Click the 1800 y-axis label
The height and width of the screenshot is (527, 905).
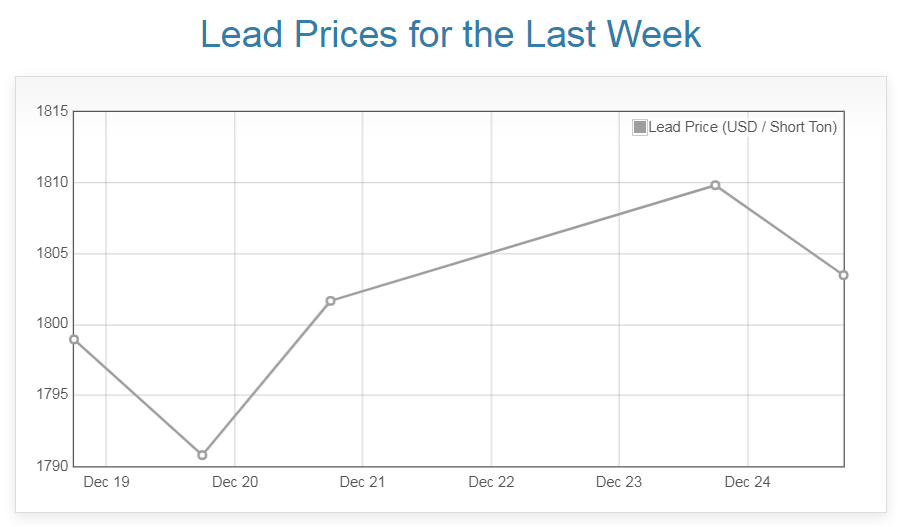click(52, 324)
